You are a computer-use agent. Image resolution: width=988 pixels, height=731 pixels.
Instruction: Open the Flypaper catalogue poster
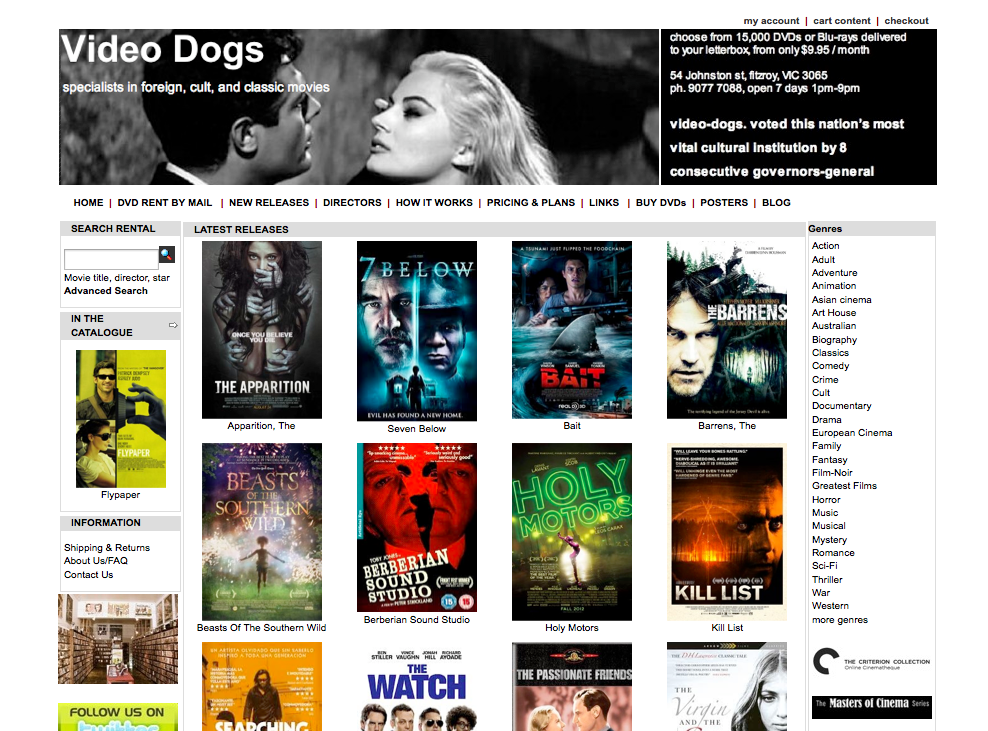pos(121,419)
